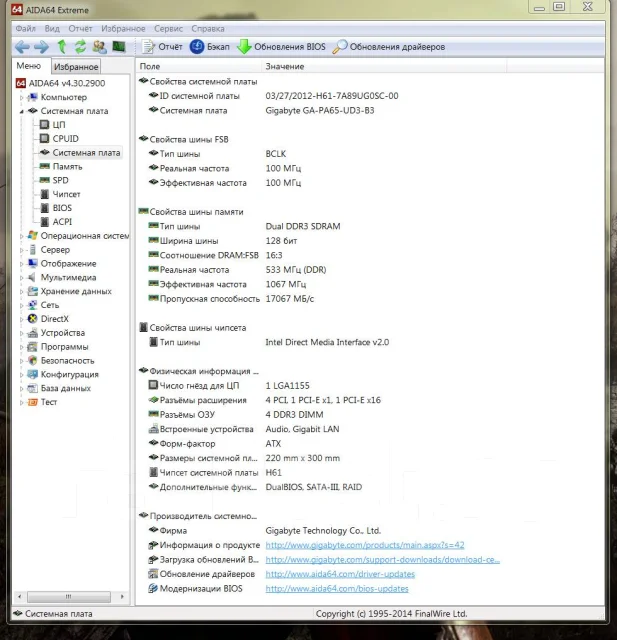
Task: Open the Сервис menu
Action: pos(168,29)
